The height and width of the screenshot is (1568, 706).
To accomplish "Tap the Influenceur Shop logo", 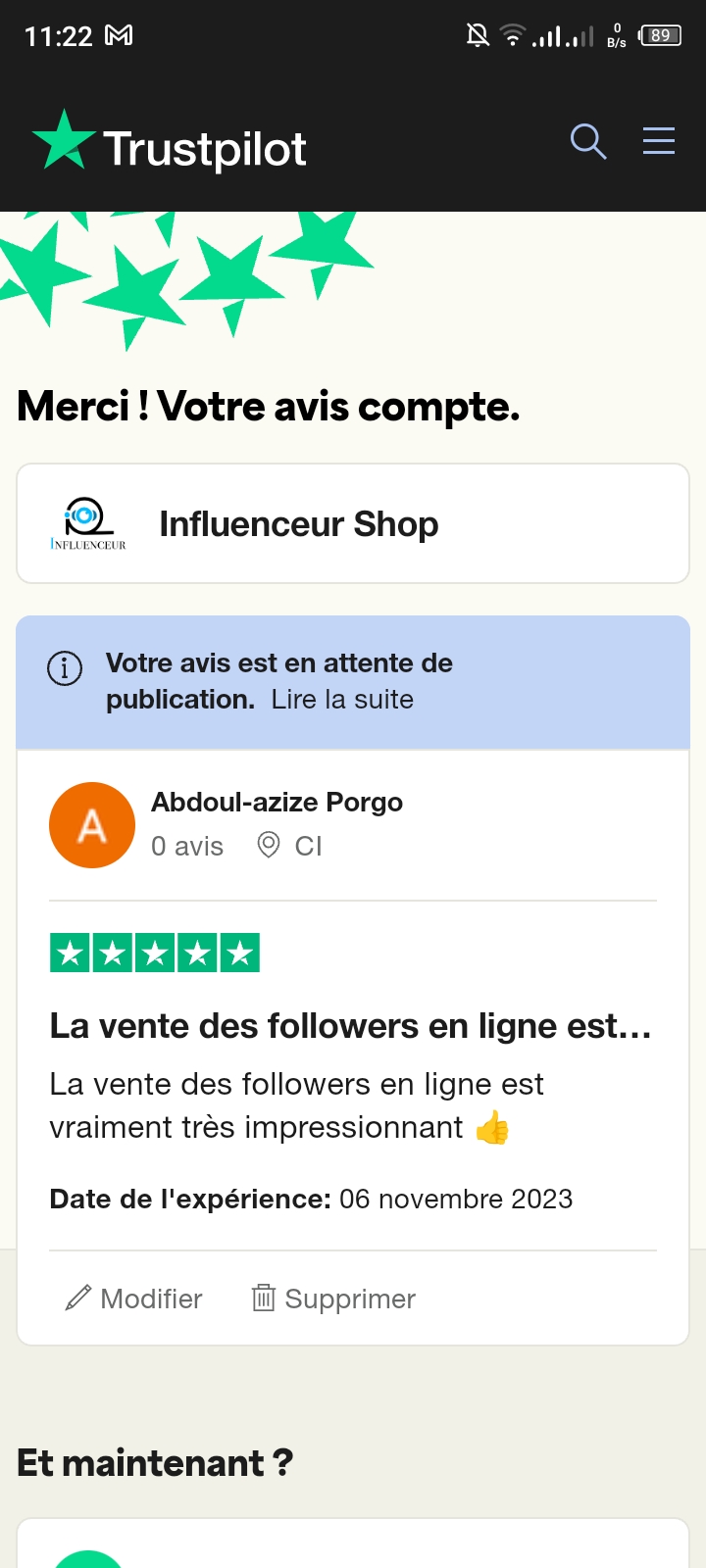I will coord(88,523).
